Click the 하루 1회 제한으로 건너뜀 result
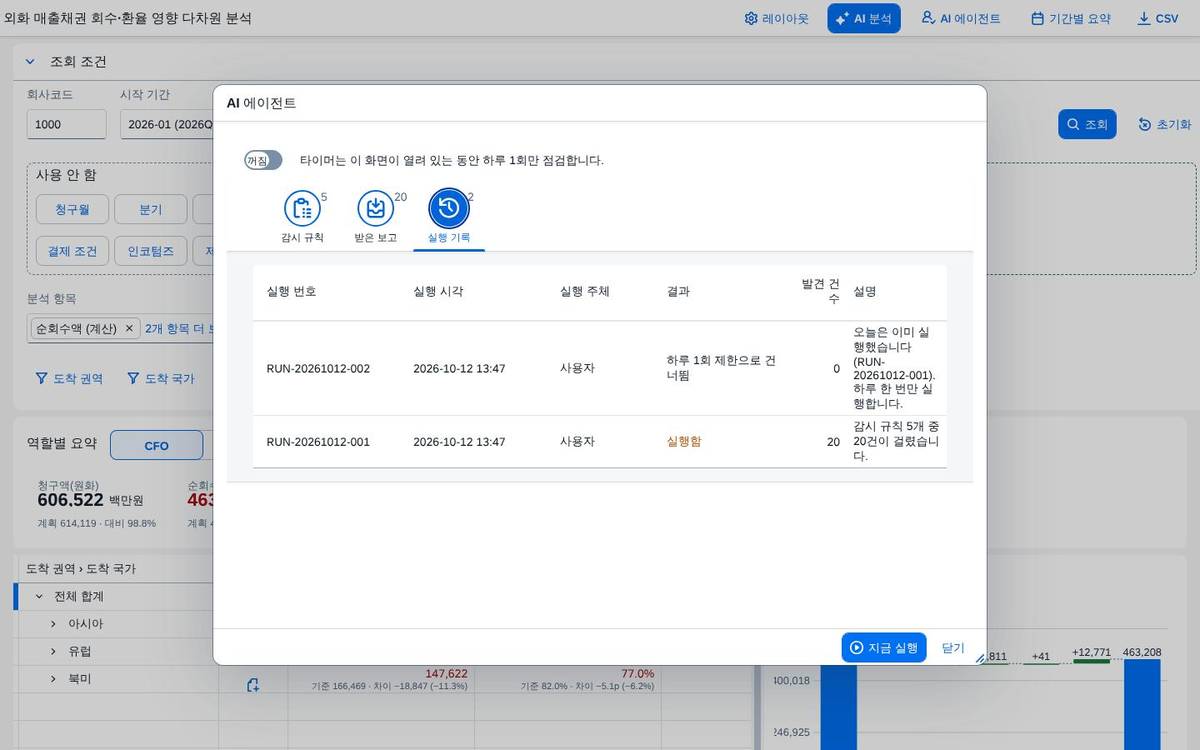Viewport: 1200px width, 750px height. pyautogui.click(x=721, y=368)
